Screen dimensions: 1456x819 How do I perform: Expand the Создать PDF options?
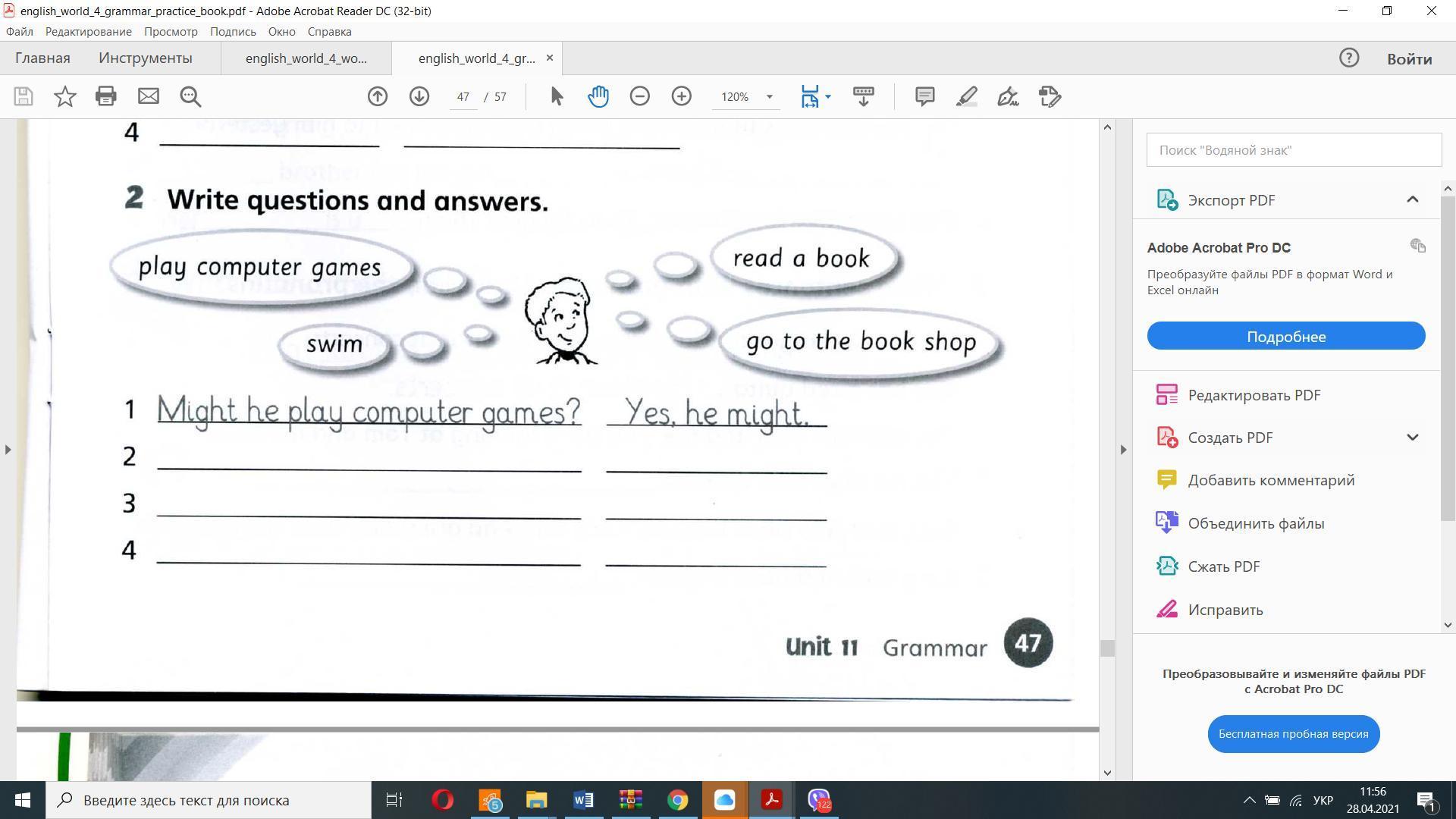[x=1412, y=438]
